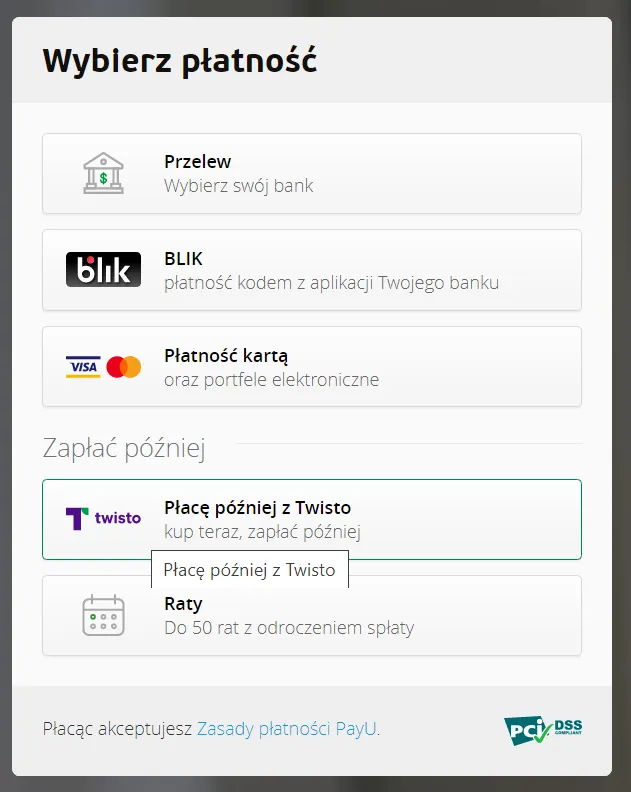The height and width of the screenshot is (792, 631).
Task: Click the bank building icon
Action: (x=103, y=173)
